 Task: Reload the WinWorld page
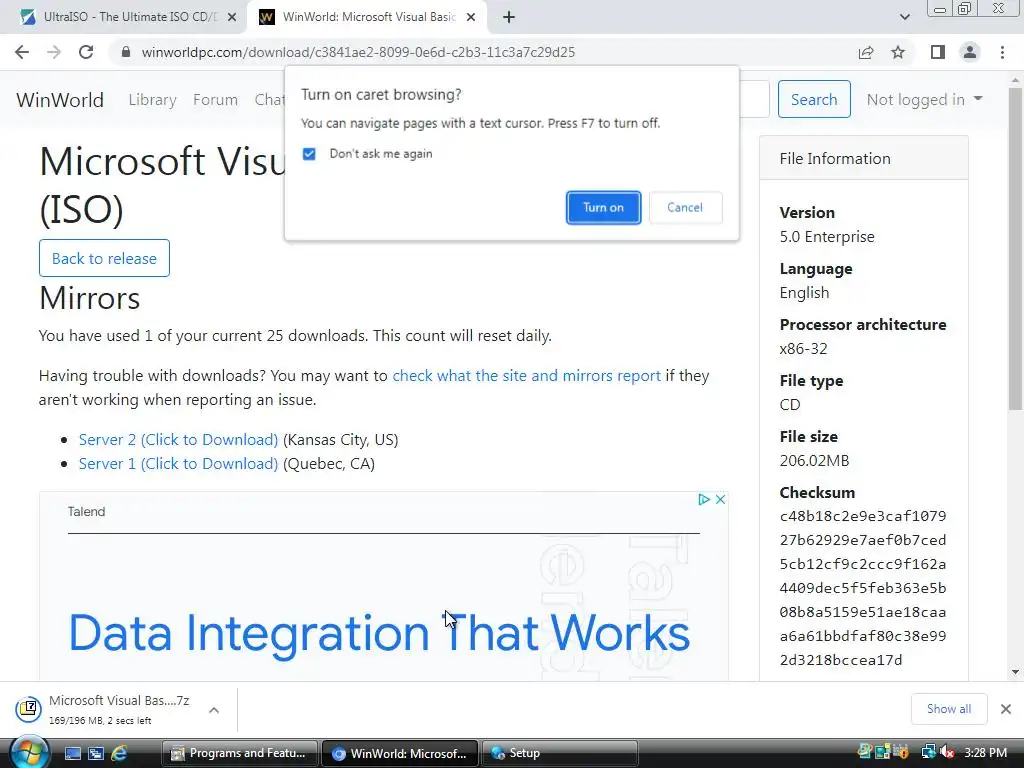86,52
